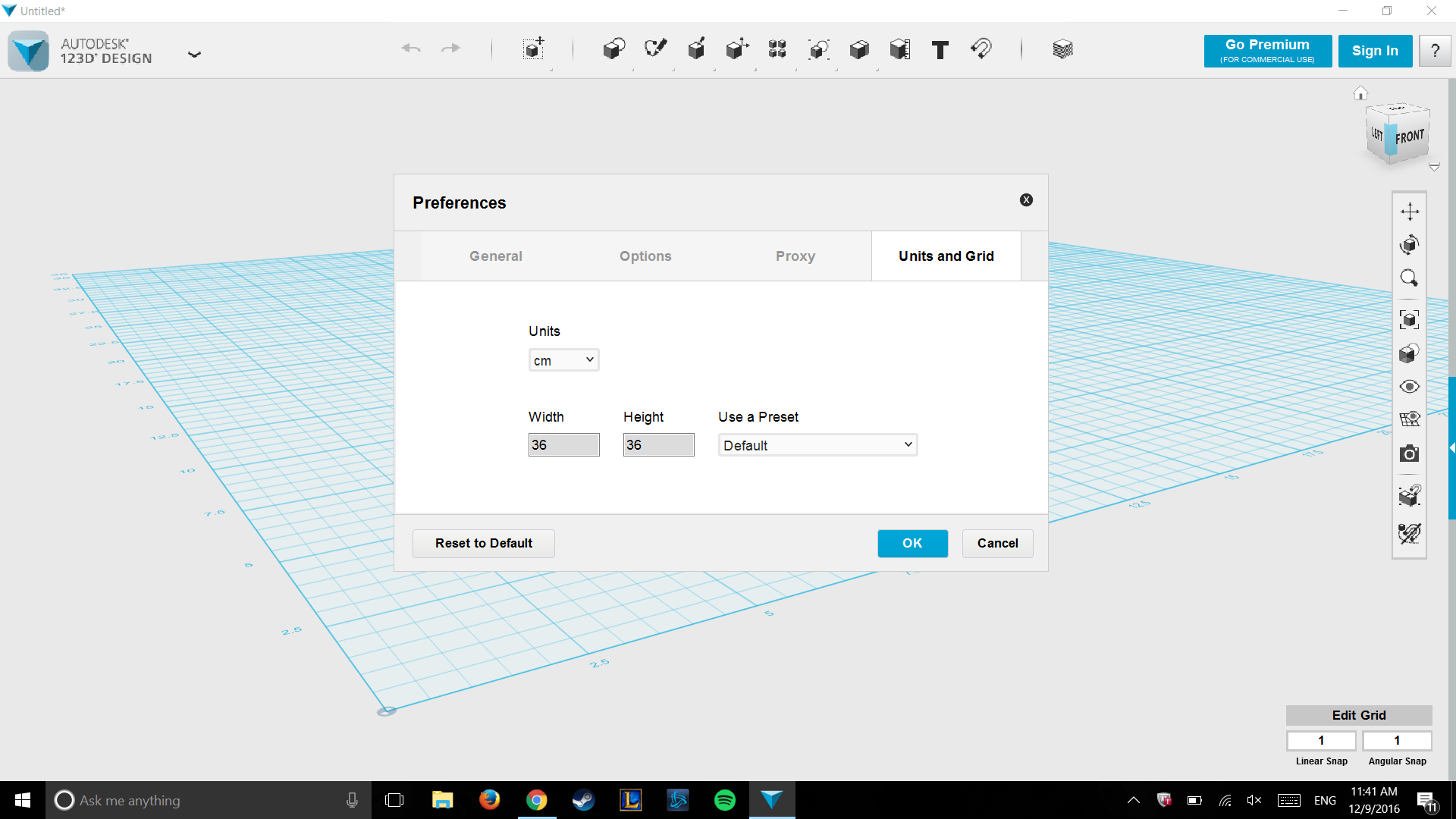
Task: Click the Units dropdown arrow
Action: pos(589,359)
